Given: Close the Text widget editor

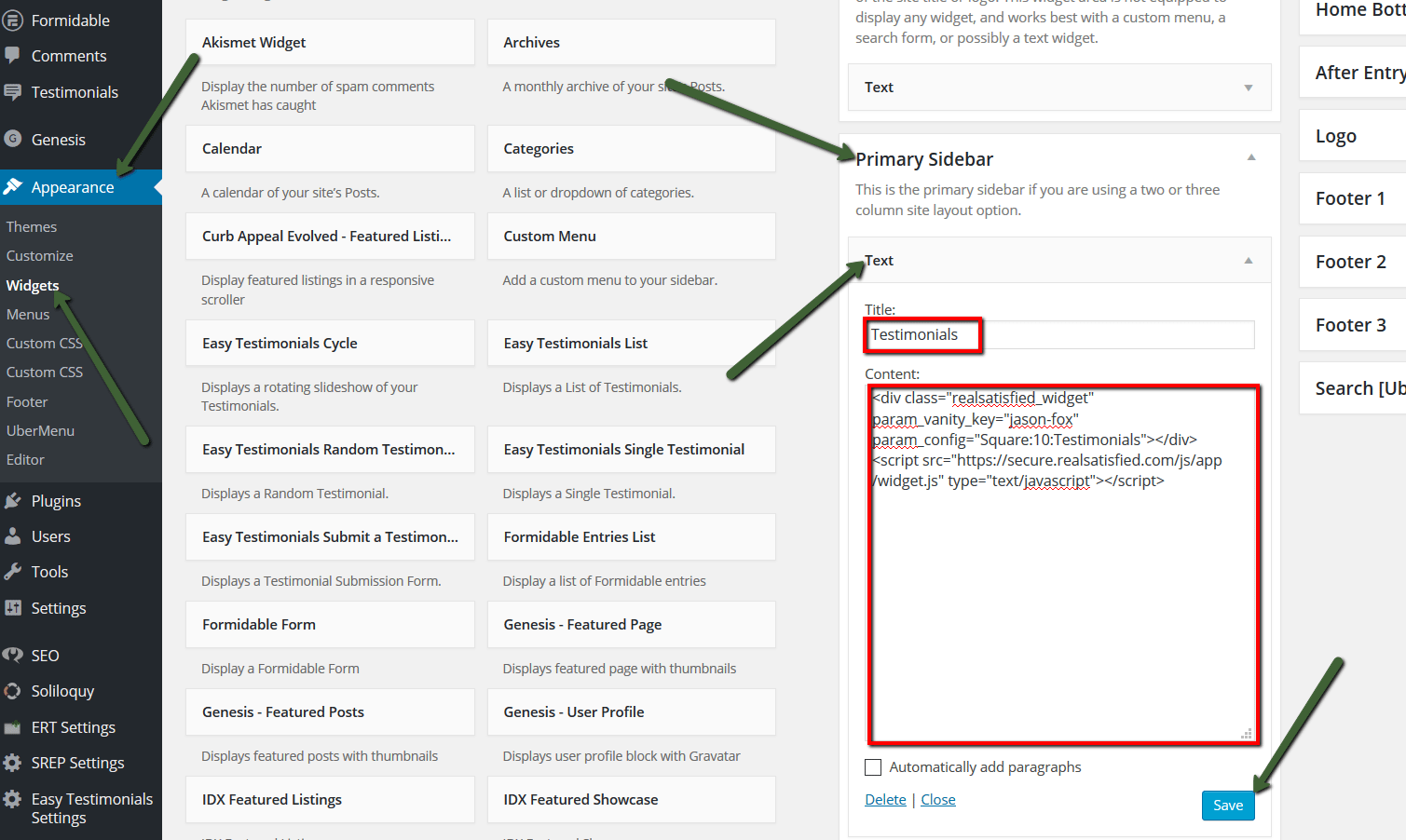Looking at the screenshot, I should point(938,800).
